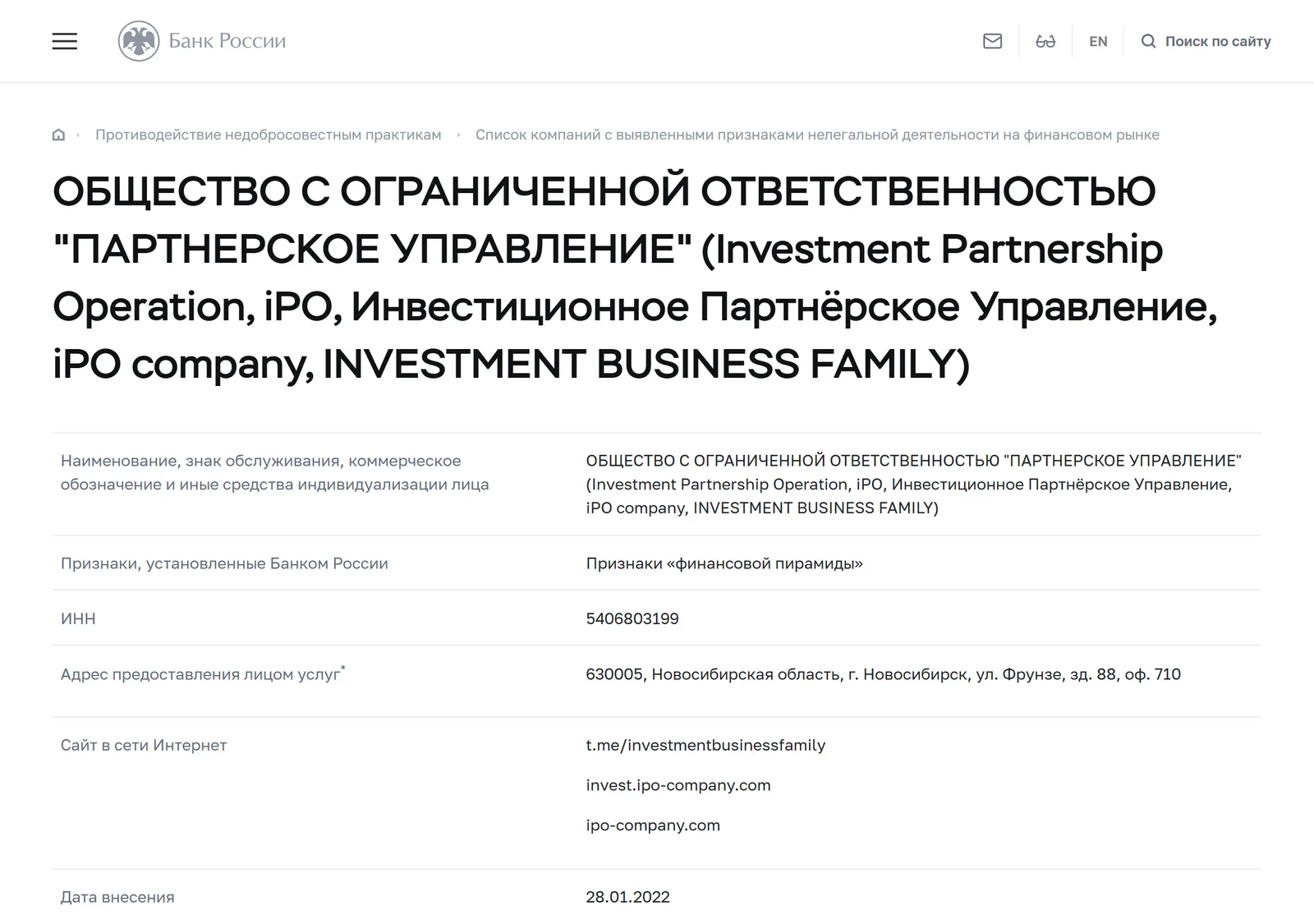Open the hamburger main menu
The image size is (1314, 924).
point(65,41)
